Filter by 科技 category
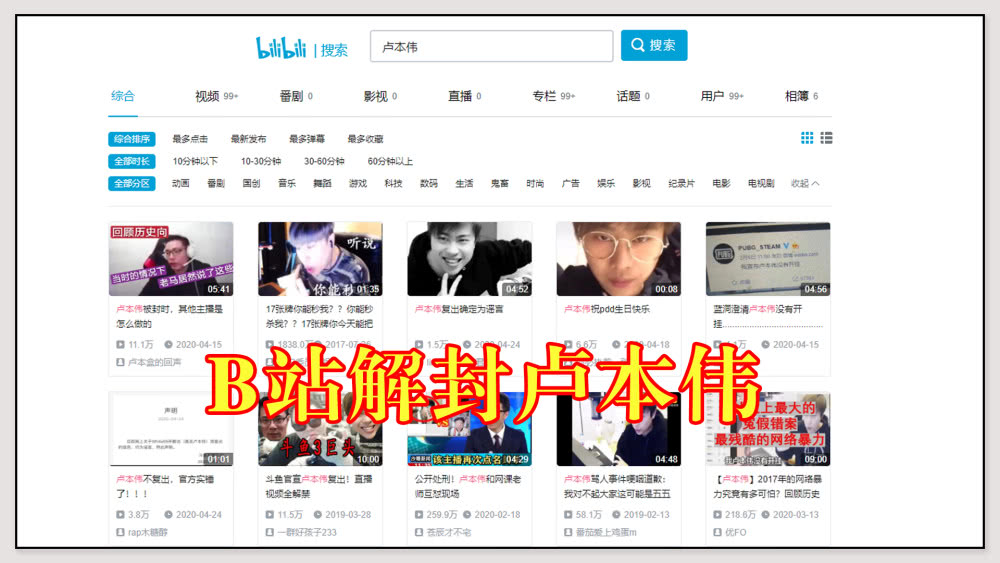 (x=393, y=184)
